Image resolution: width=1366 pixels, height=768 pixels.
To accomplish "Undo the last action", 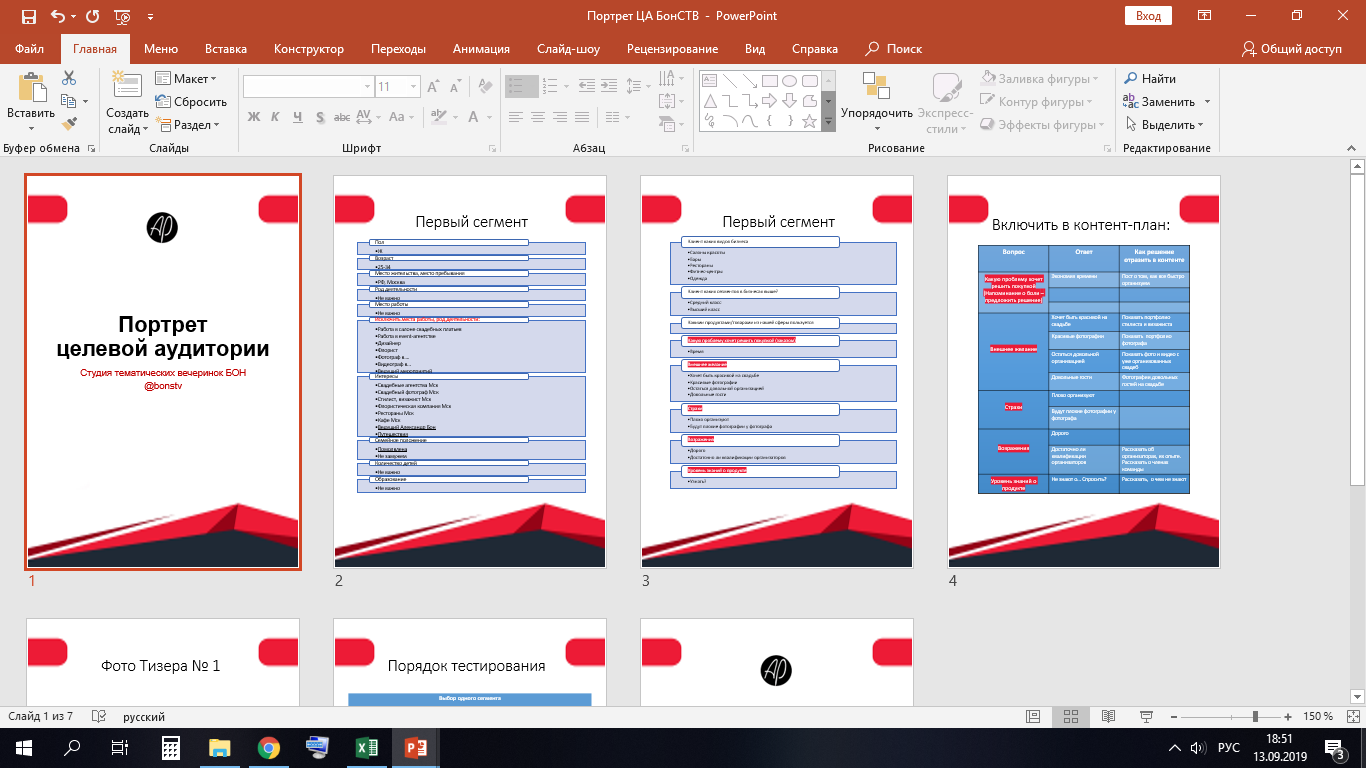I will (x=57, y=16).
